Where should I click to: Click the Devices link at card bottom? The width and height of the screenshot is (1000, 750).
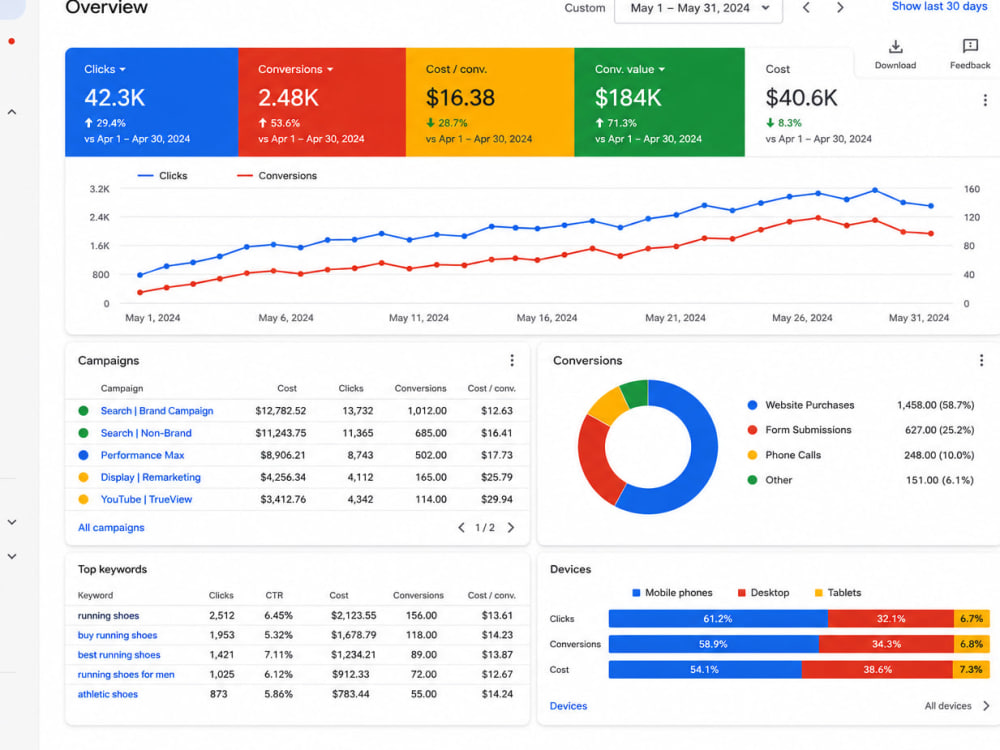568,706
